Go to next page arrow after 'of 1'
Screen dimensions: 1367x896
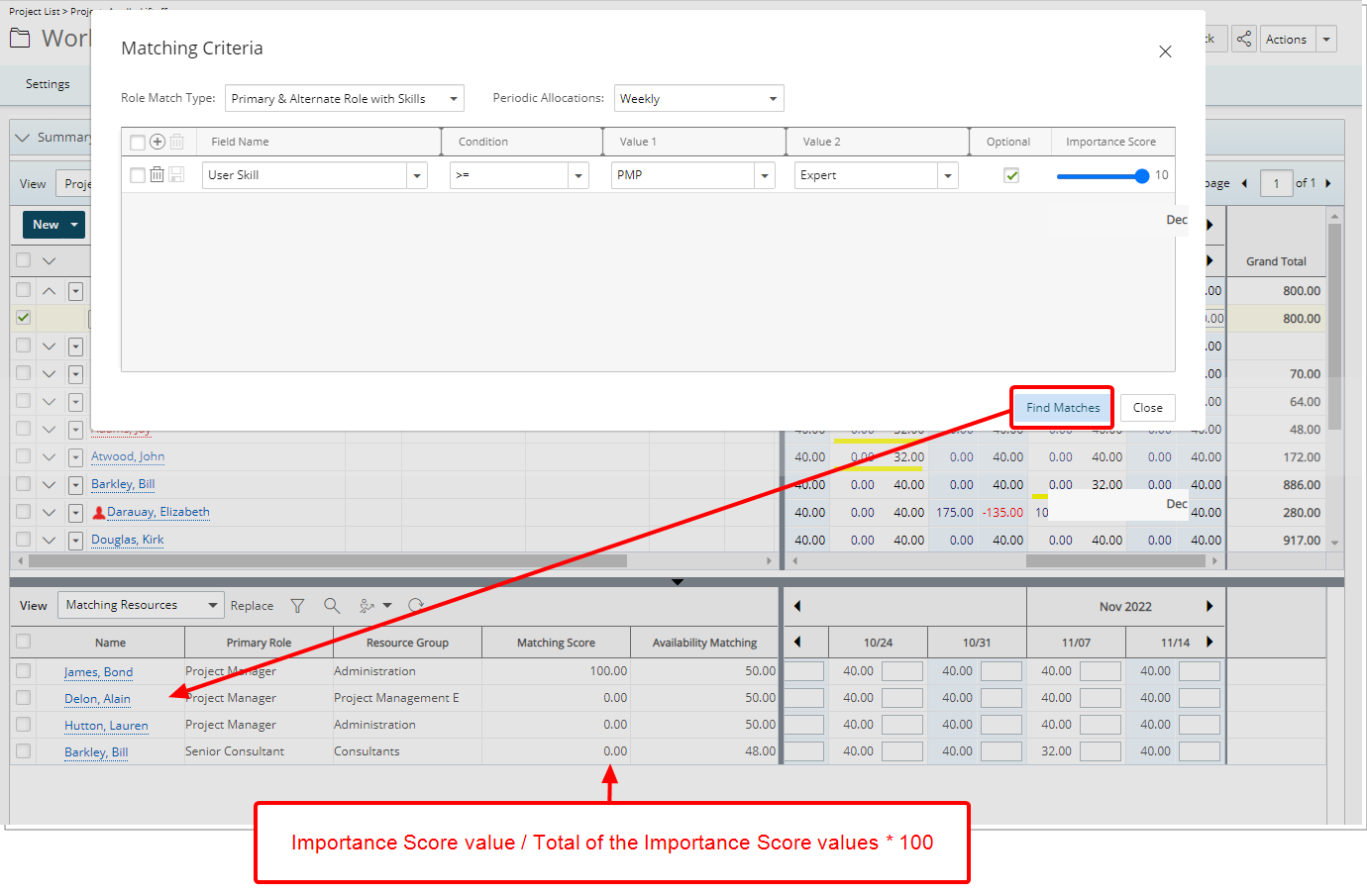point(1328,183)
